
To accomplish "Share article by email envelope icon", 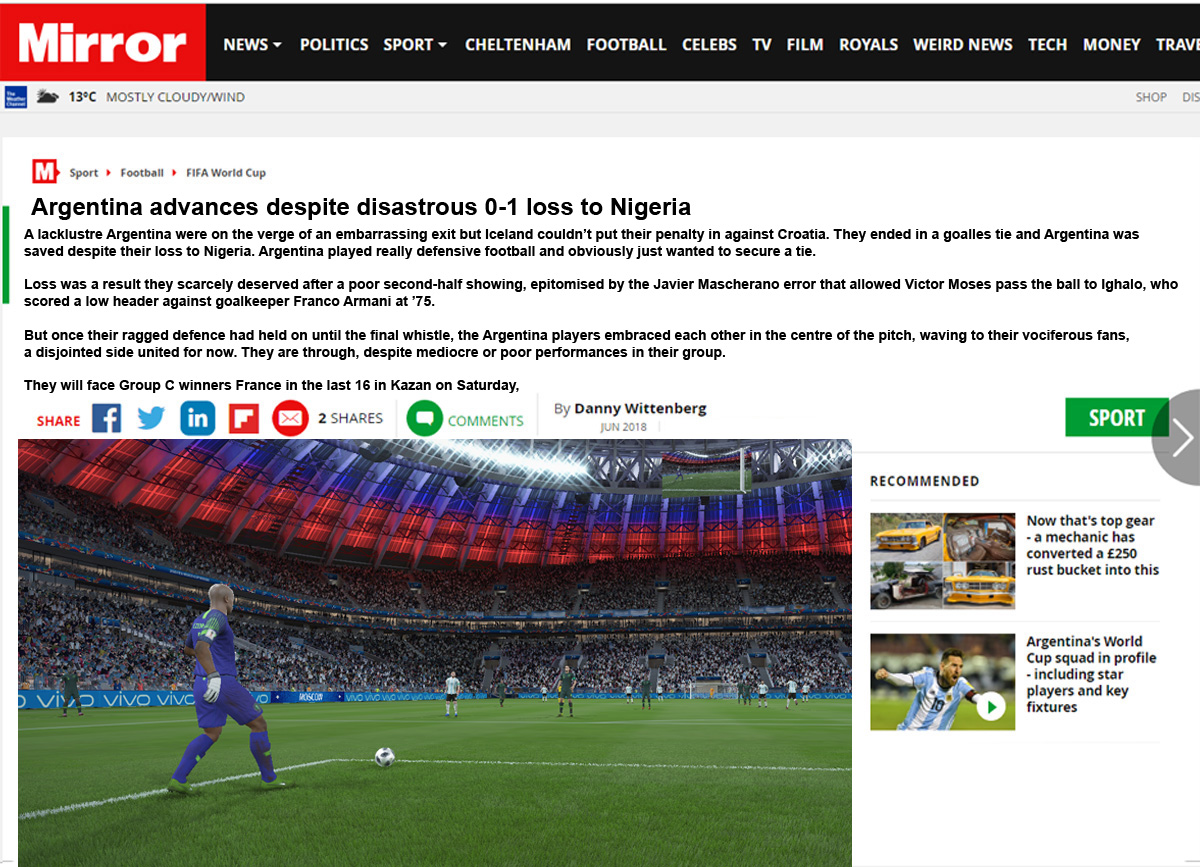I will point(290,418).
